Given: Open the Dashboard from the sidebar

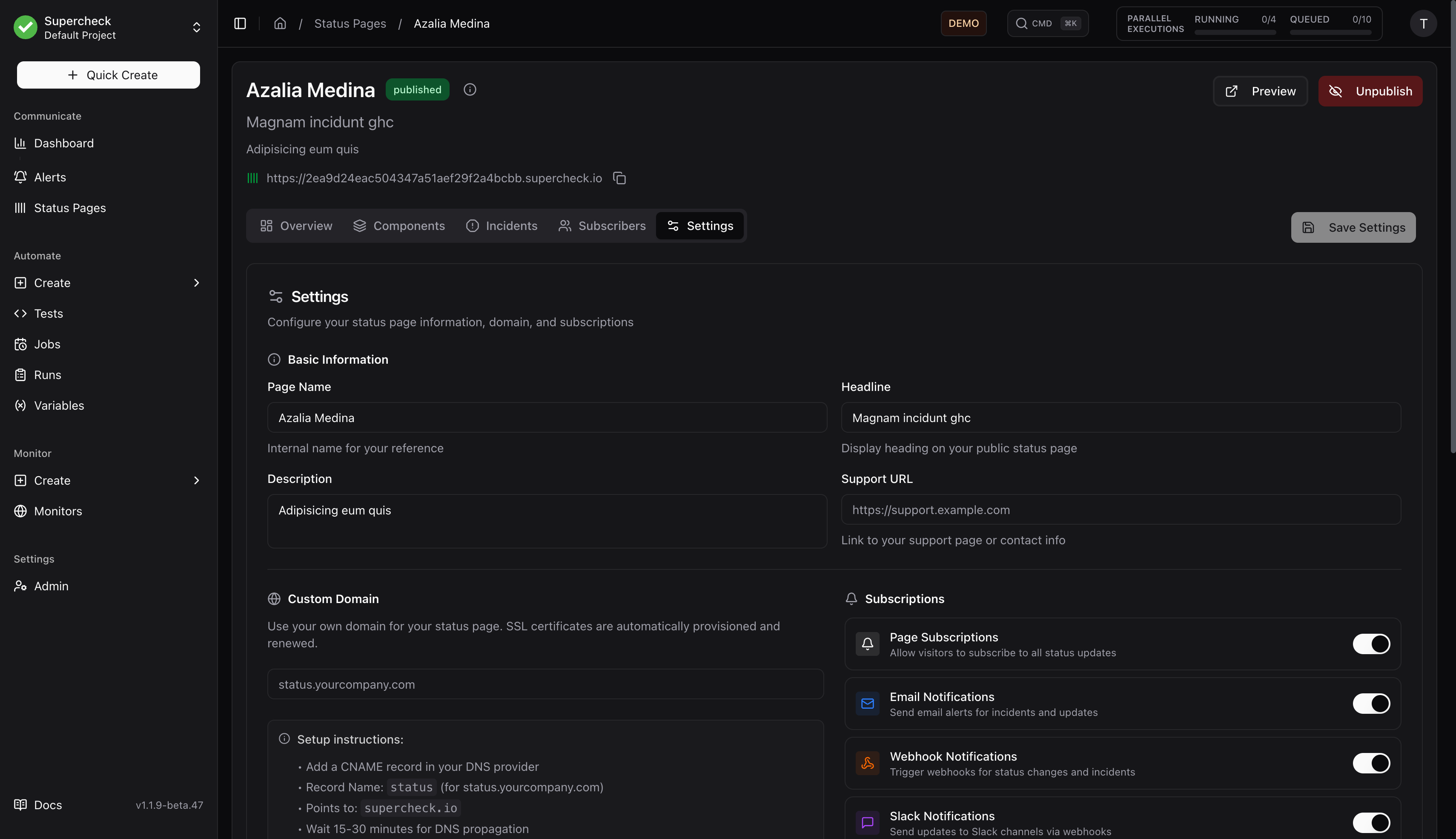Looking at the screenshot, I should point(63,143).
